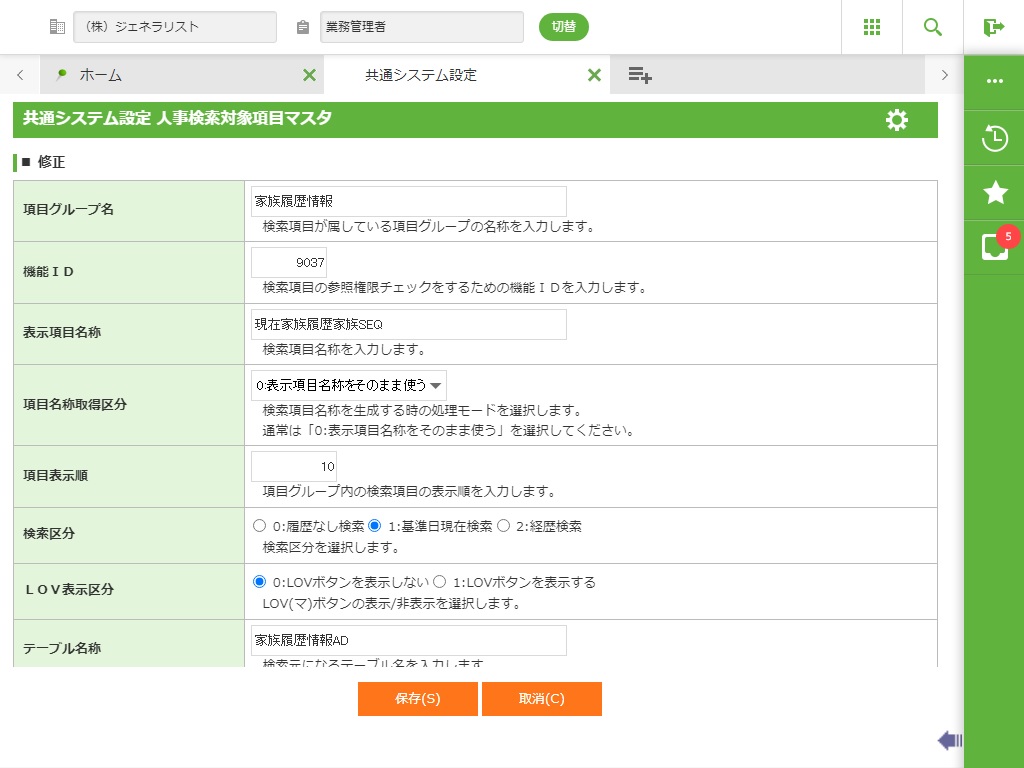Viewport: 1024px width, 768px height.
Task: Click the logout icon at top right
Action: (x=993, y=27)
